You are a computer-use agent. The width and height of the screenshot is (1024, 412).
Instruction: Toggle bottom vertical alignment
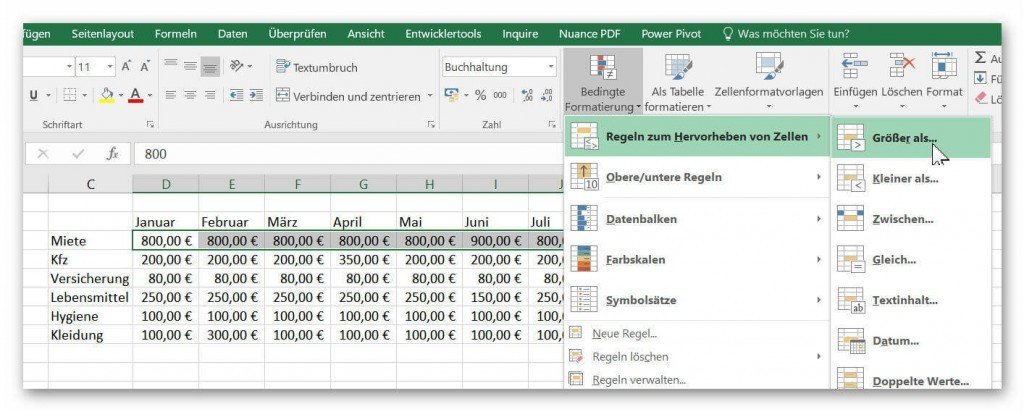pos(210,66)
